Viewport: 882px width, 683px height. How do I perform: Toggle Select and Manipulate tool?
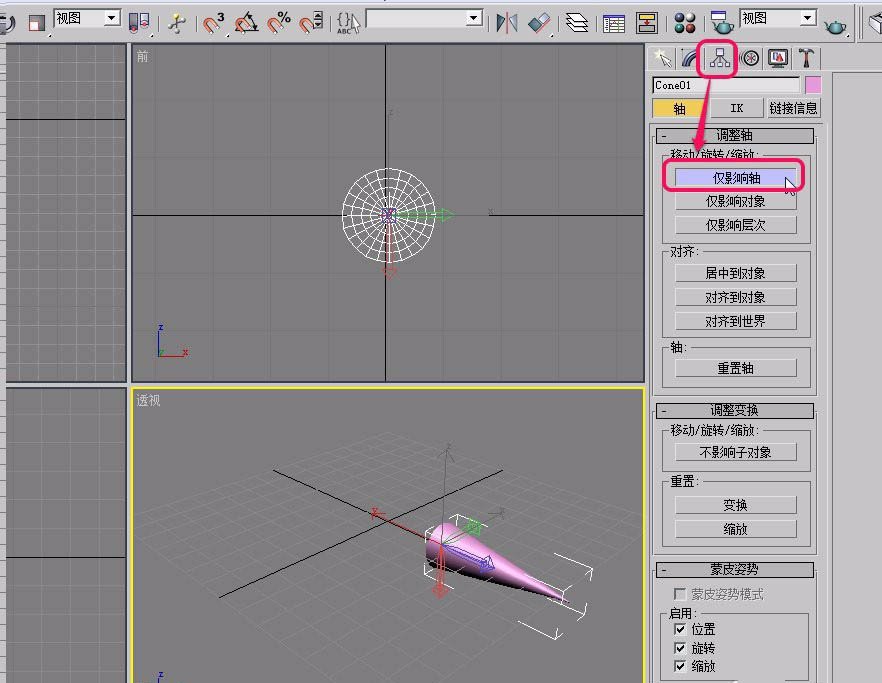pyautogui.click(x=177, y=23)
